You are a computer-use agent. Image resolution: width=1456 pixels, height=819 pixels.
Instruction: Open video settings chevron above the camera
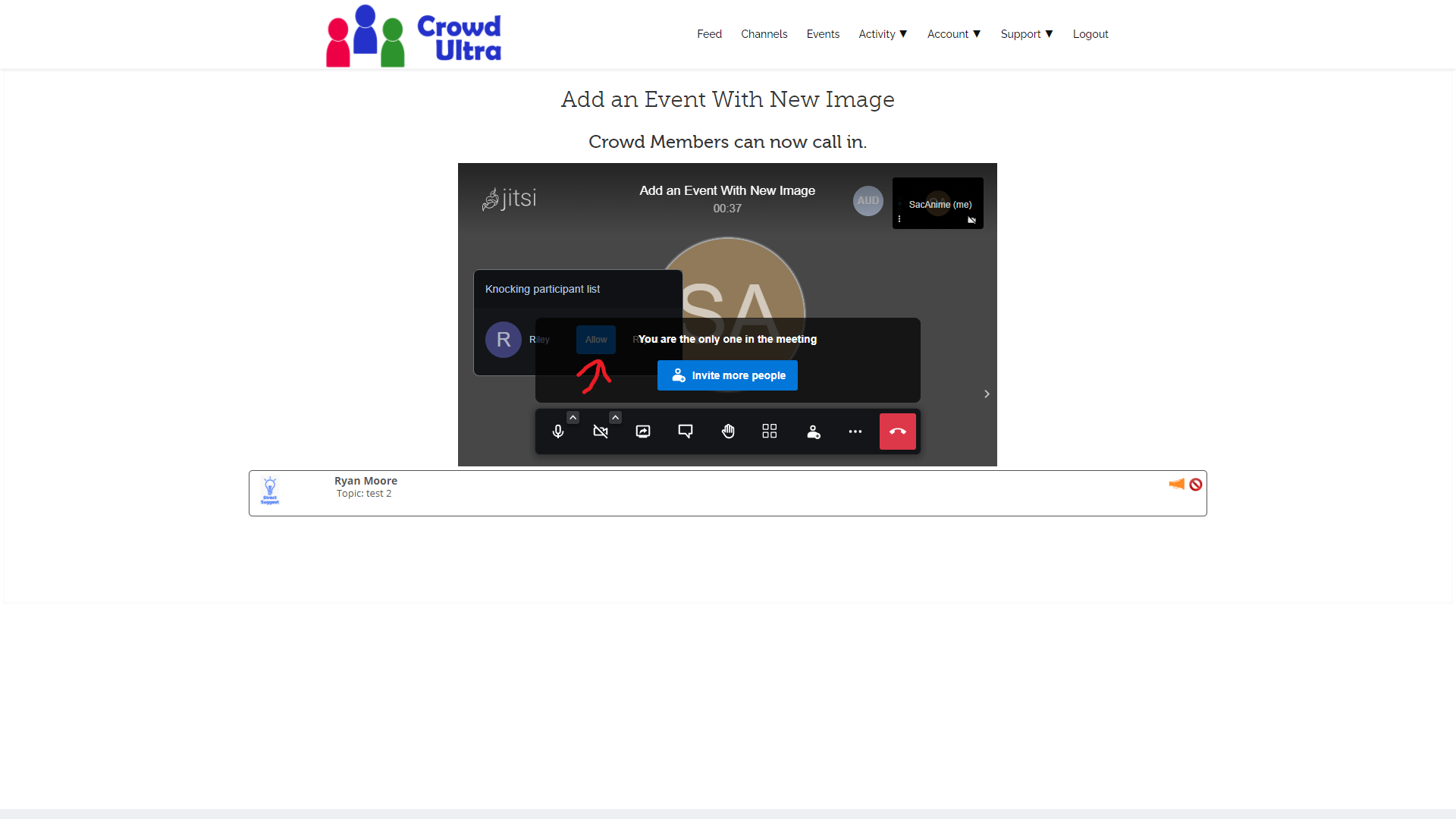[615, 417]
